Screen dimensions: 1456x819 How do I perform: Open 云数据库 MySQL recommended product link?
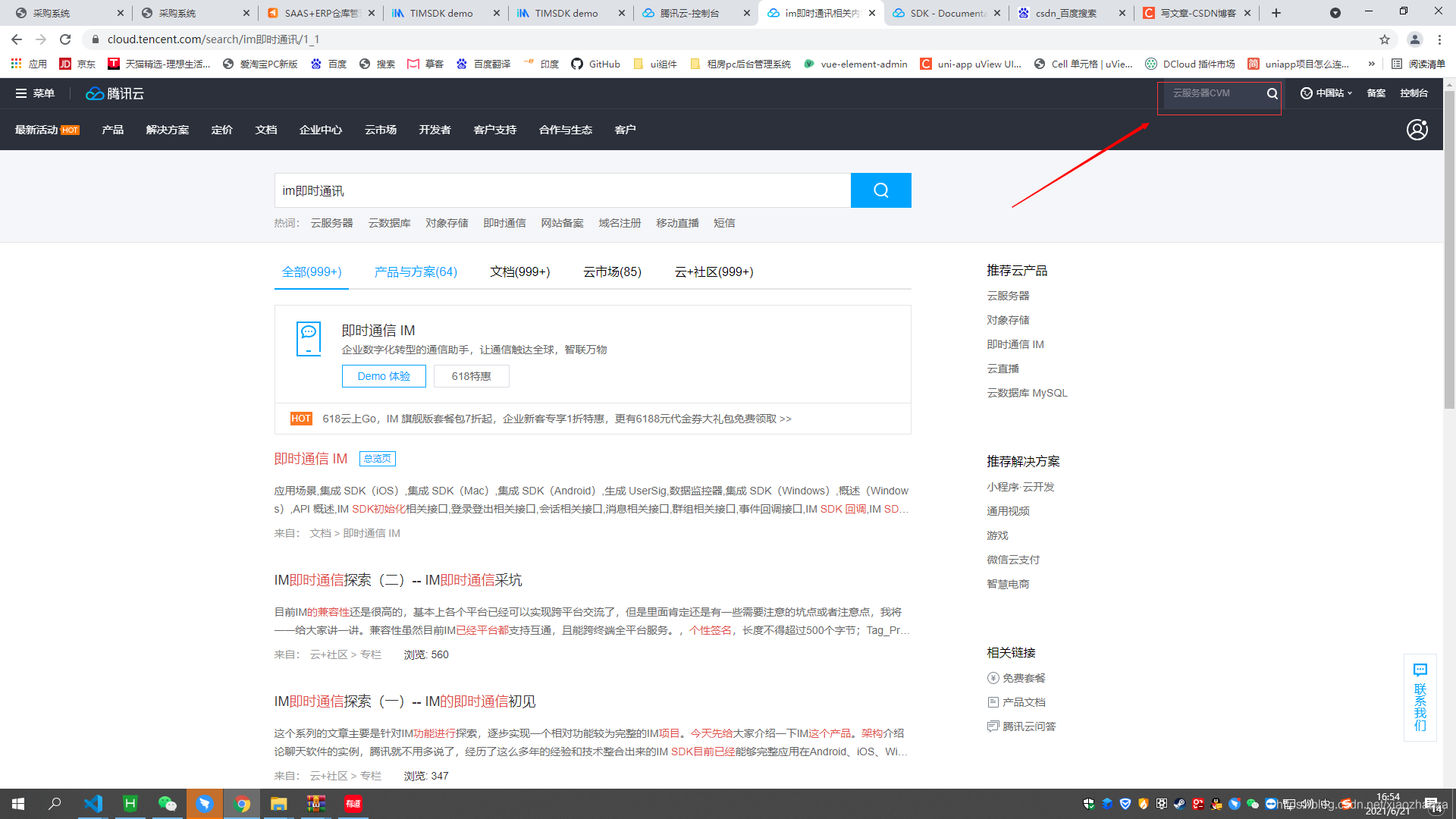1027,393
